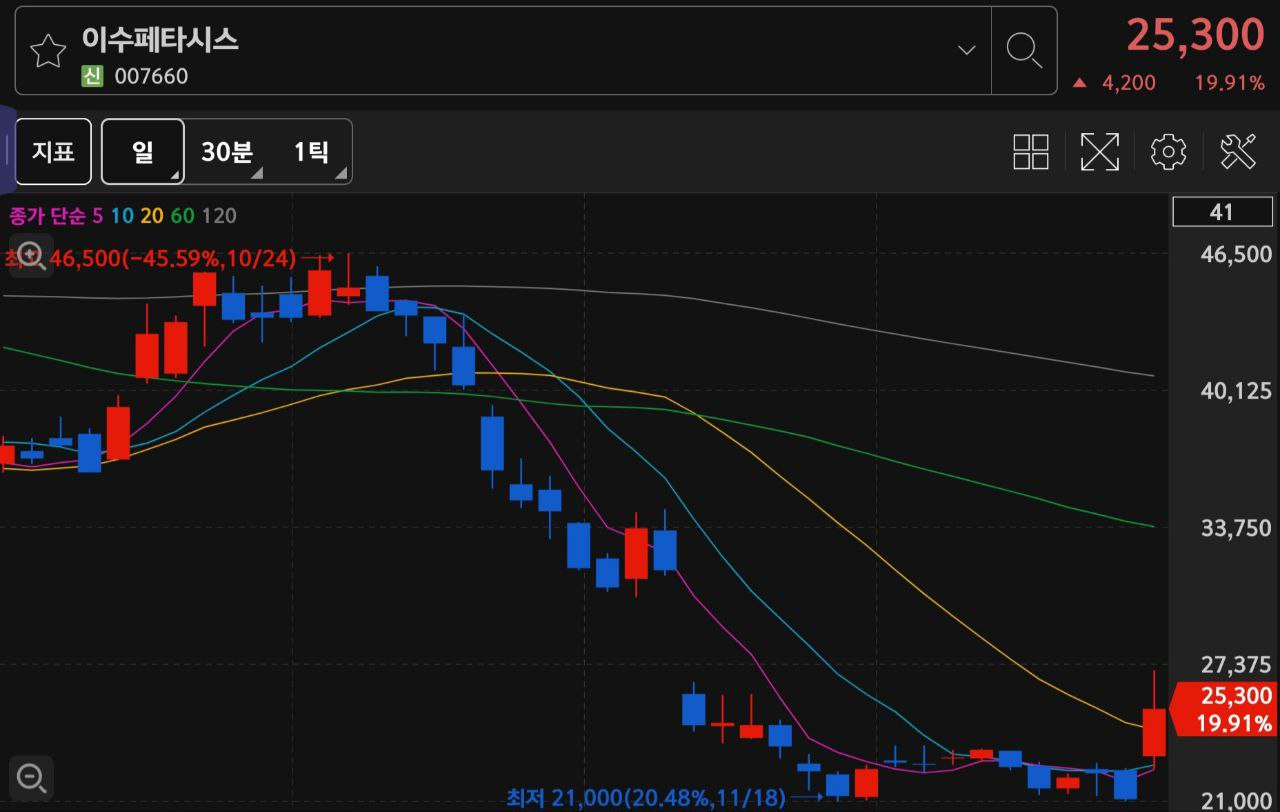This screenshot has width=1280, height=812.
Task: Click the price change value 4,200
Action: click(x=1129, y=83)
